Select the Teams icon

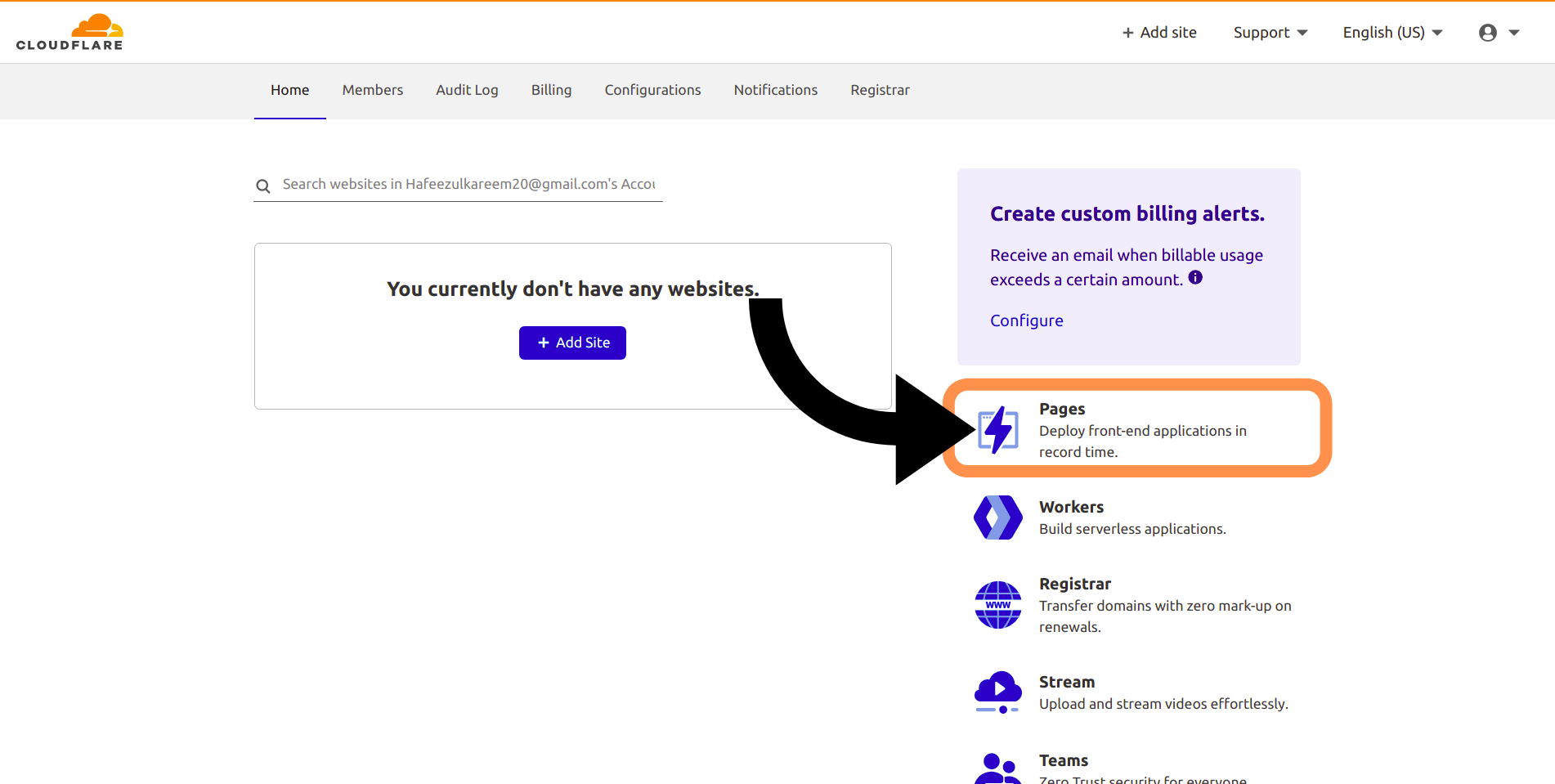tap(997, 767)
